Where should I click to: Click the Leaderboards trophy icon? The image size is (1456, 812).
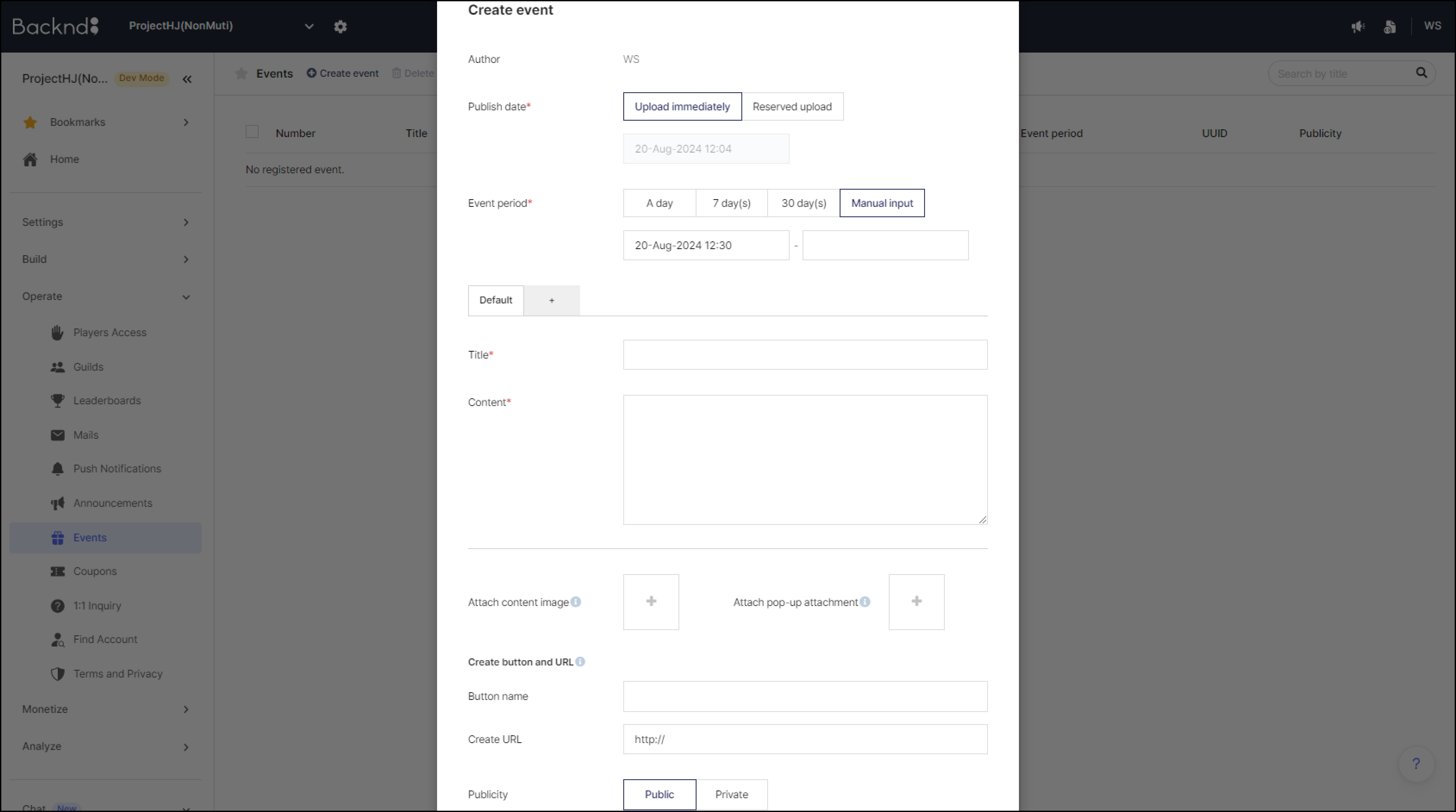[x=58, y=401]
